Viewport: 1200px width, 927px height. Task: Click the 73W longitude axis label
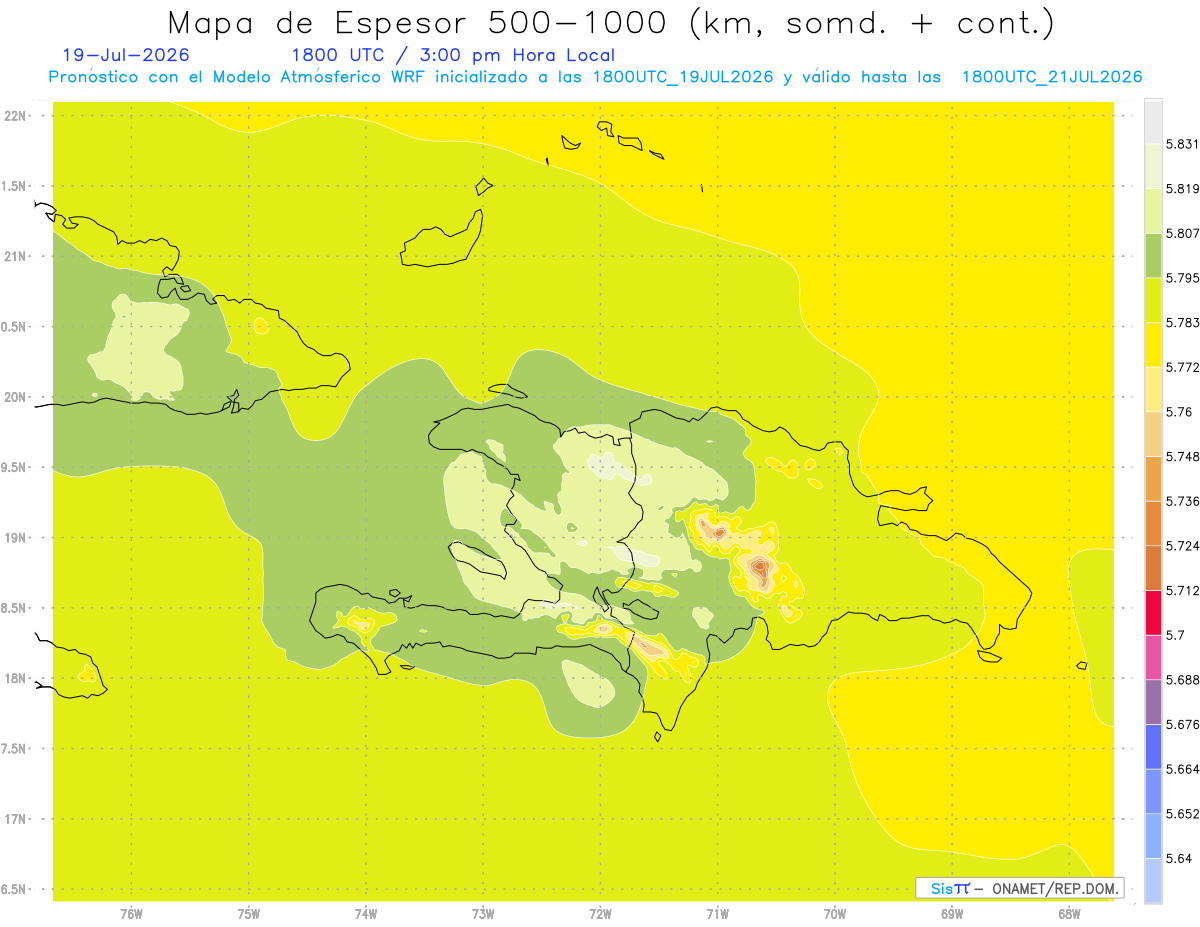(x=483, y=914)
